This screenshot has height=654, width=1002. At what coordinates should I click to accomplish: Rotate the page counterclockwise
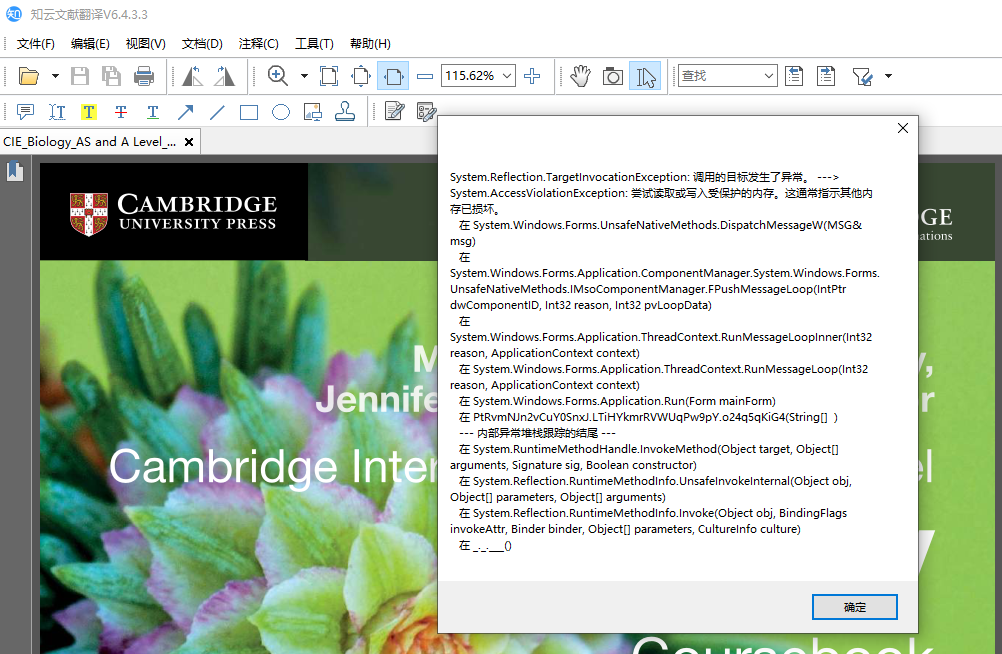(192, 76)
